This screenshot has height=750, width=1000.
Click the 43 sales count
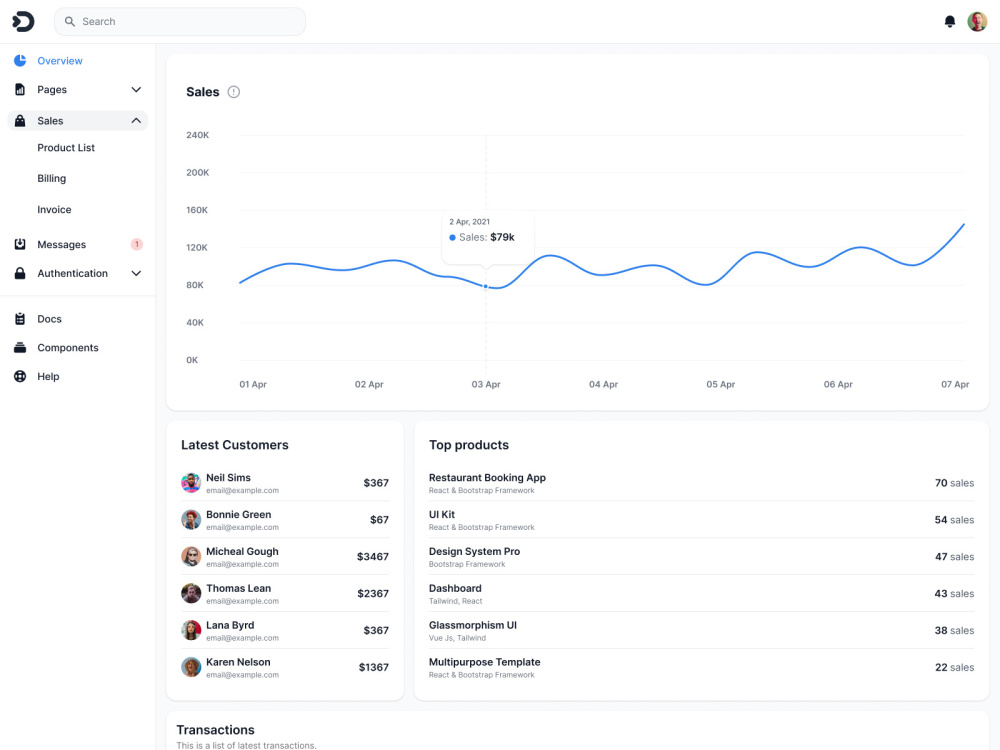[x=954, y=594]
